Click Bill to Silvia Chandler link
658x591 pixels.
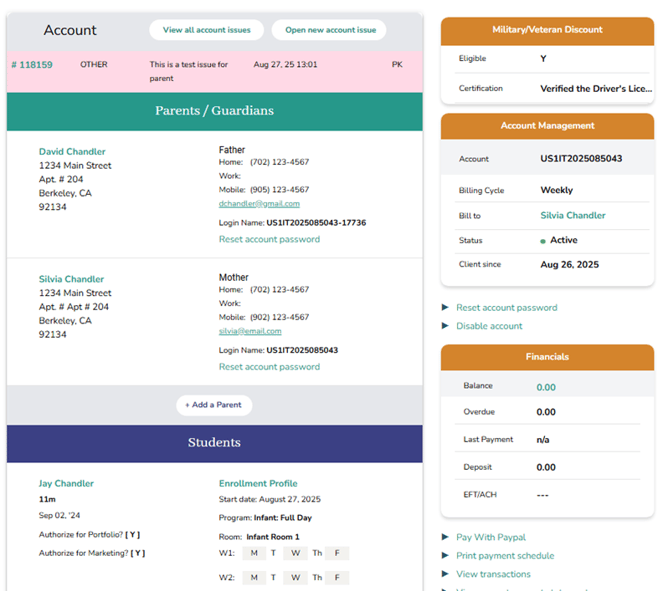coord(573,215)
